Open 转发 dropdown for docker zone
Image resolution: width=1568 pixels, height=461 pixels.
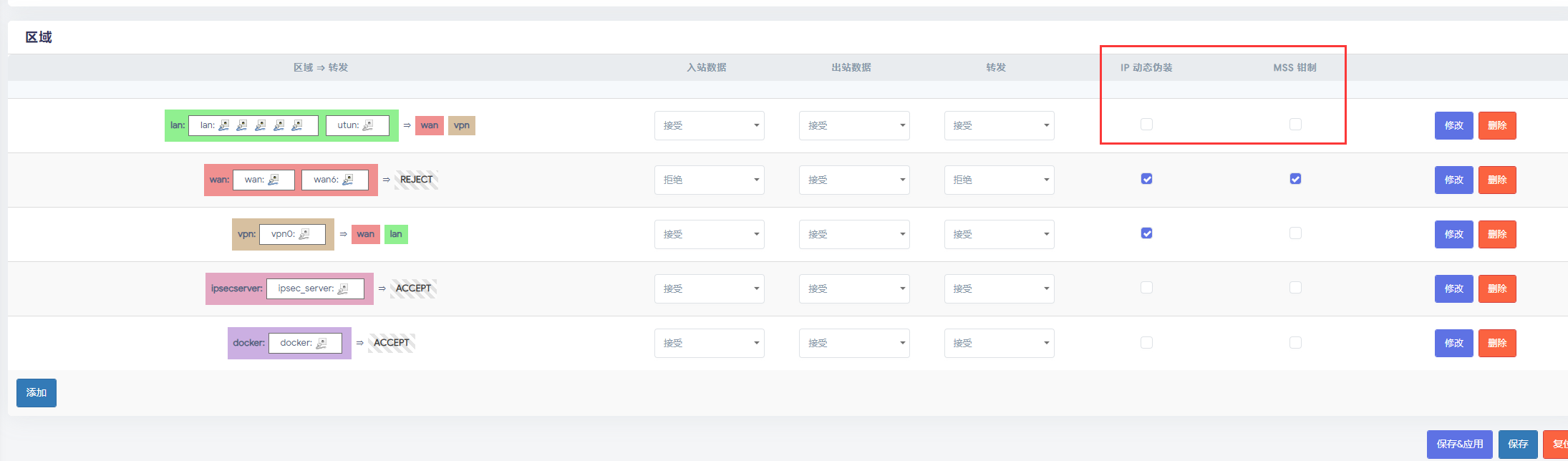[x=999, y=343]
